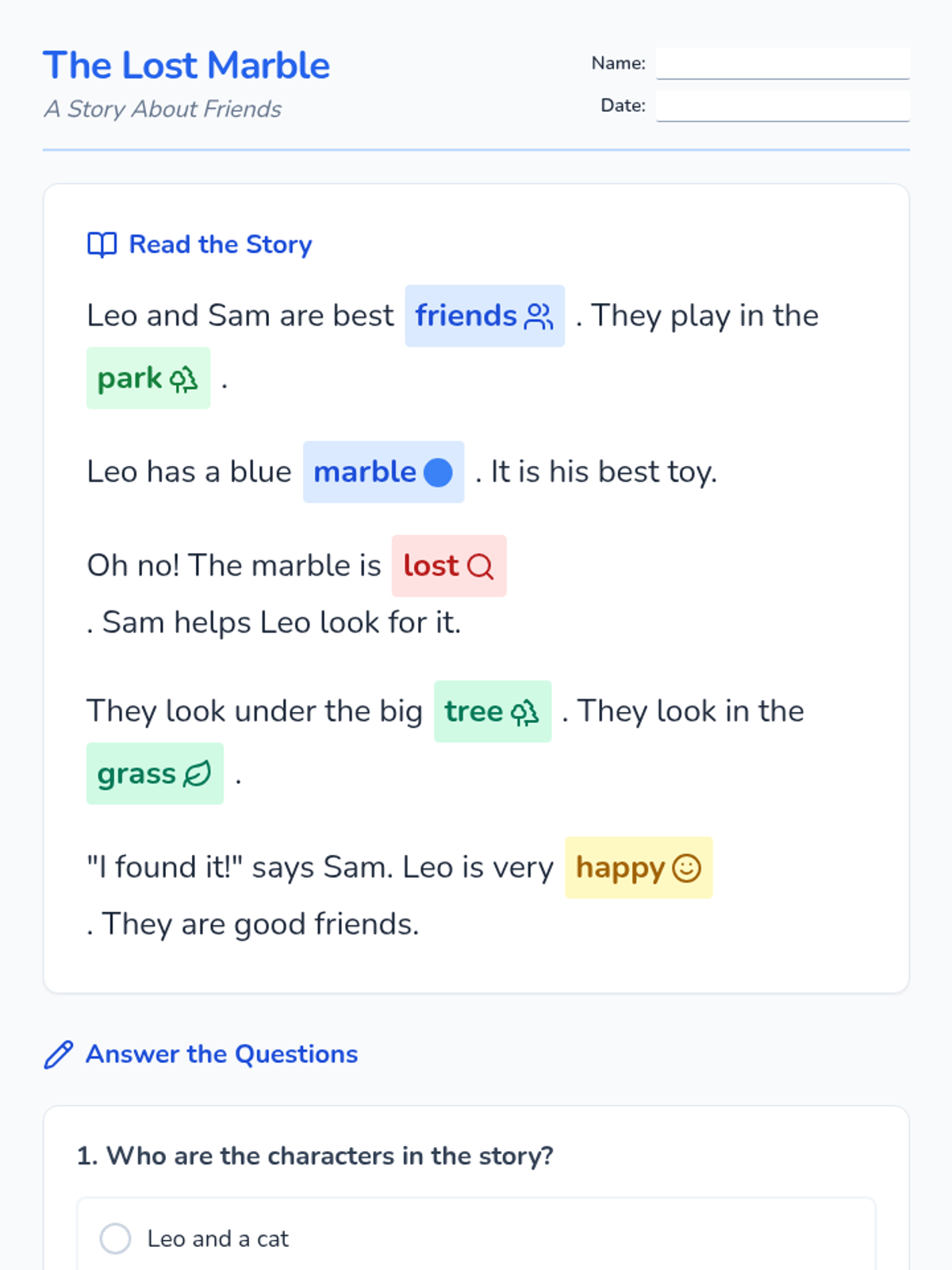
Task: Click the 'Answer the Questions' heading text
Action: (x=221, y=1054)
